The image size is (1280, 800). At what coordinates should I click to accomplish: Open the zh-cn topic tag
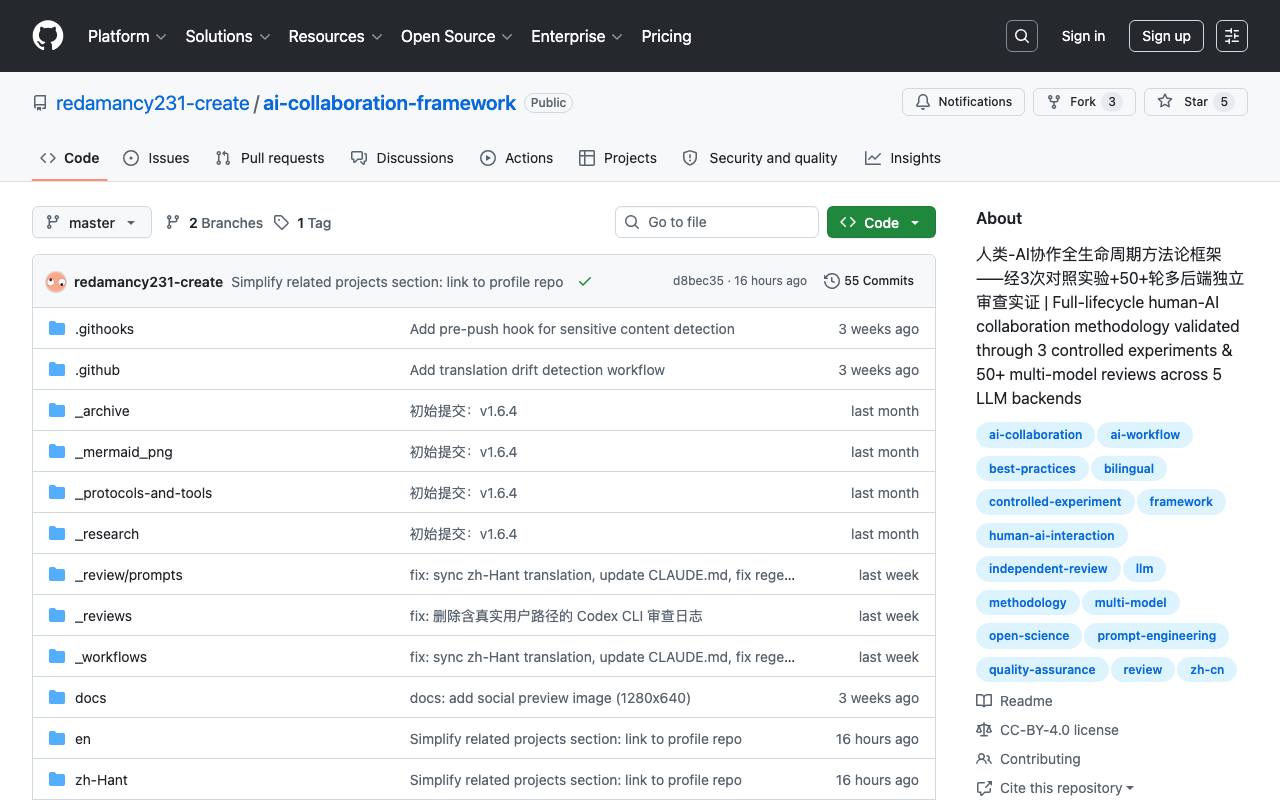click(1207, 670)
